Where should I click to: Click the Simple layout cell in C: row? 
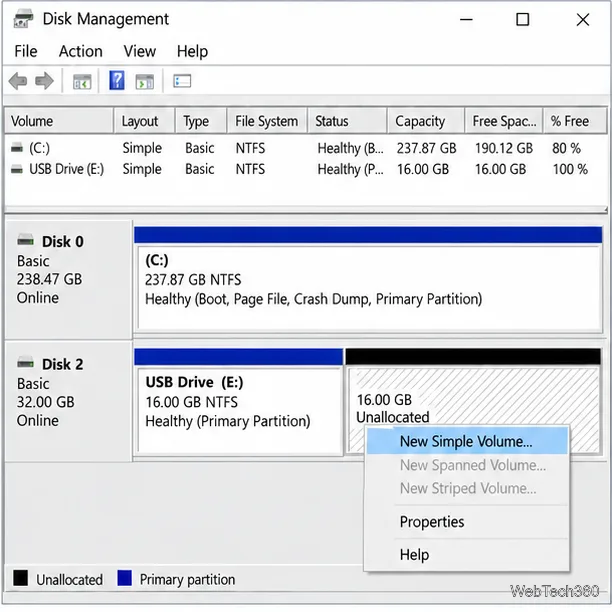(142, 148)
